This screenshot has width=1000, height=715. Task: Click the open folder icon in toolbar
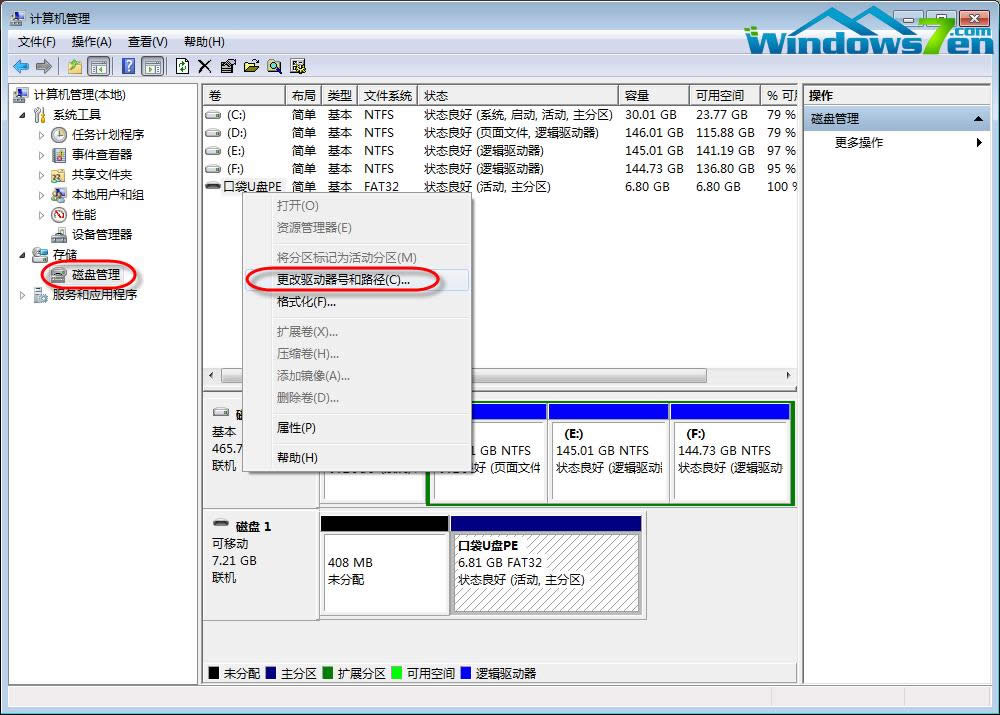tap(251, 66)
